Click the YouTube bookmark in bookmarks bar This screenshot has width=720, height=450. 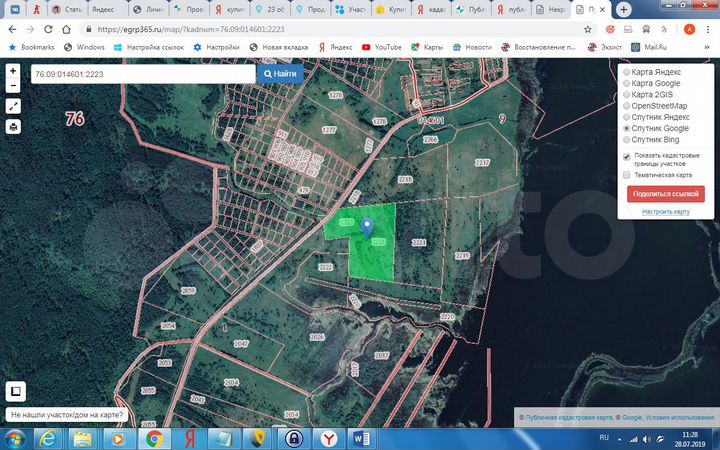pos(382,47)
